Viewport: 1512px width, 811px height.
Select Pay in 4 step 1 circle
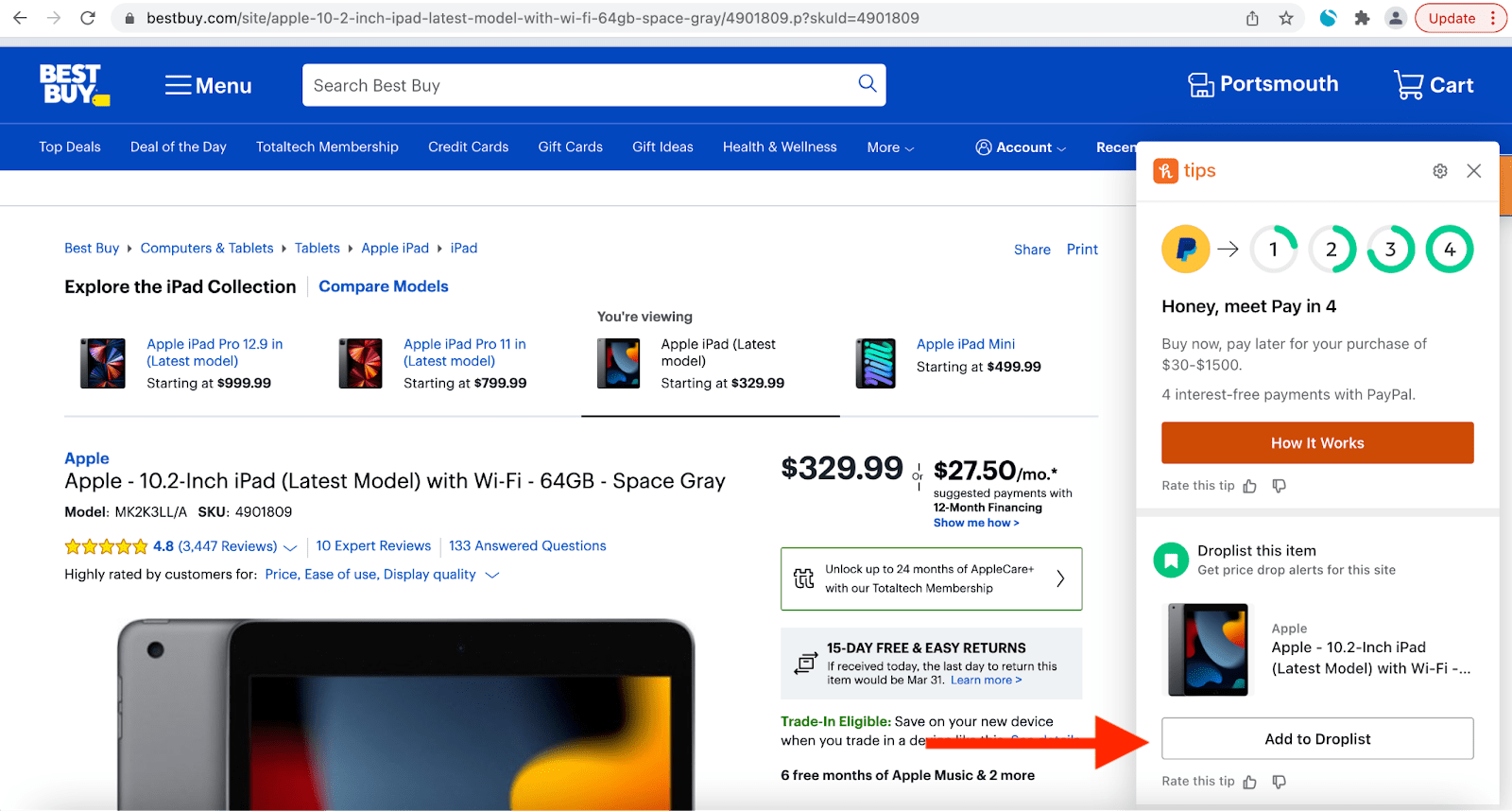(x=1274, y=250)
